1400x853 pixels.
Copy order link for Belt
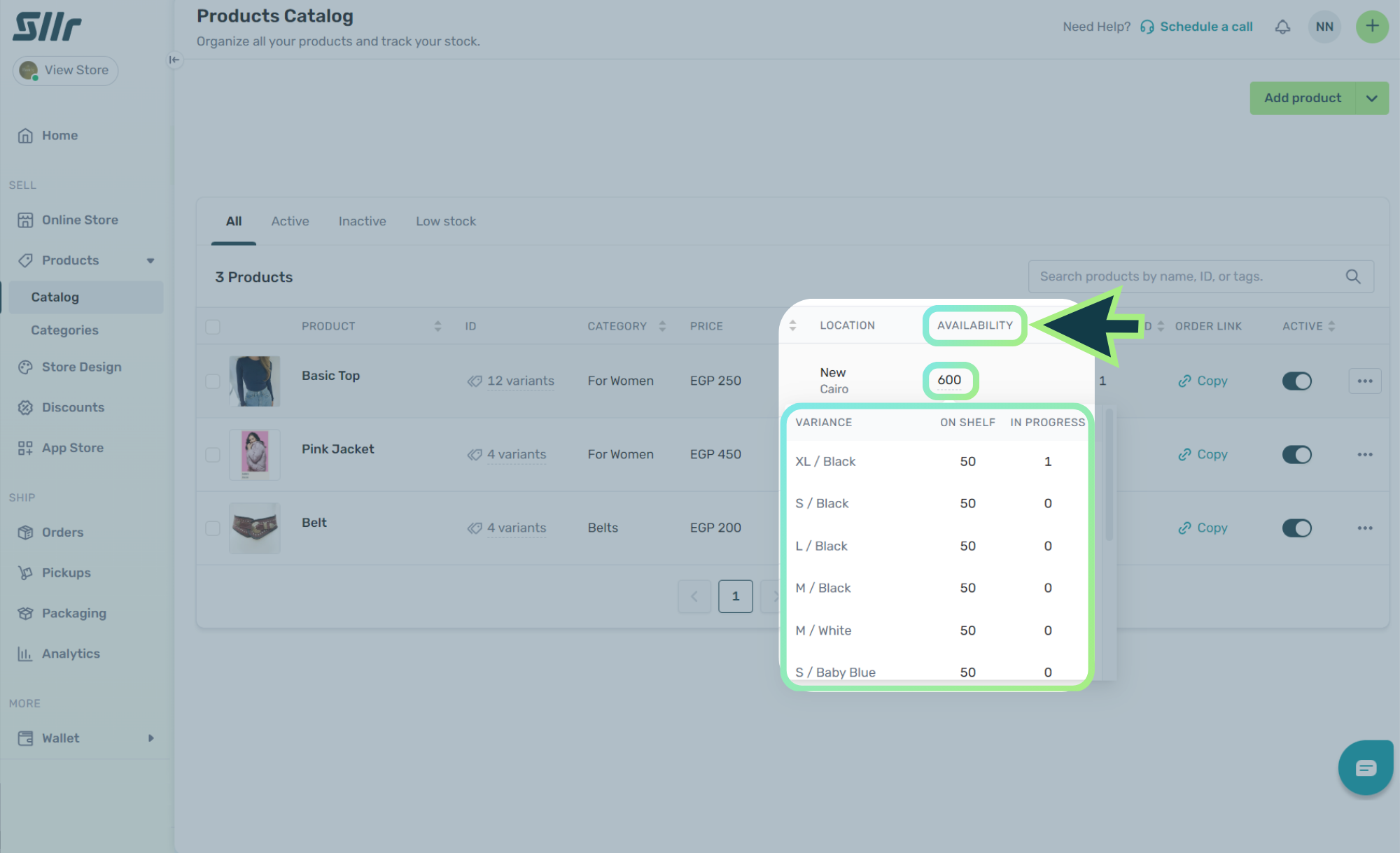pyautogui.click(x=1203, y=528)
